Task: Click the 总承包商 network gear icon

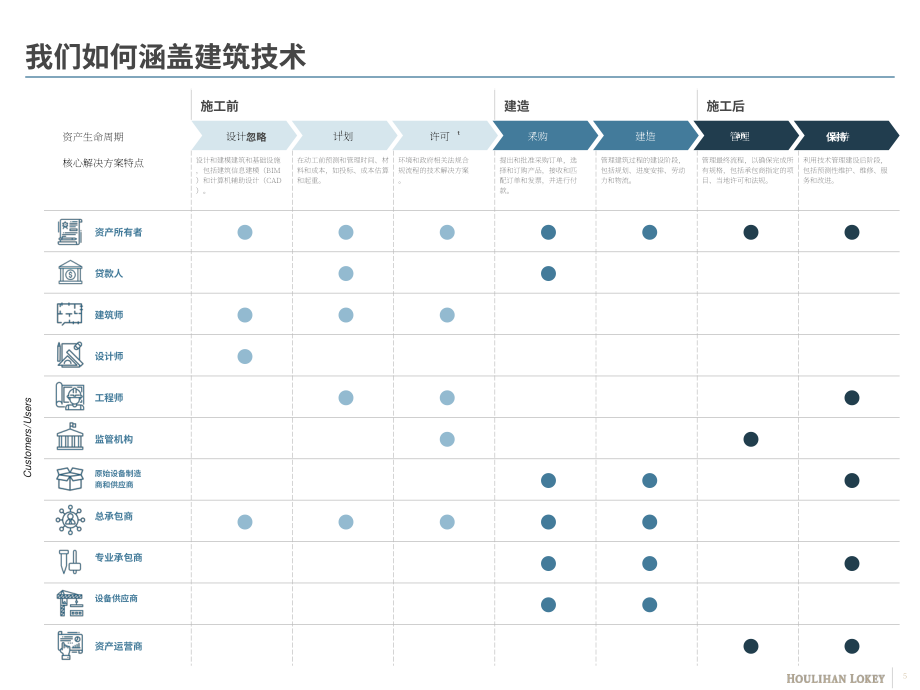Action: 70,520
